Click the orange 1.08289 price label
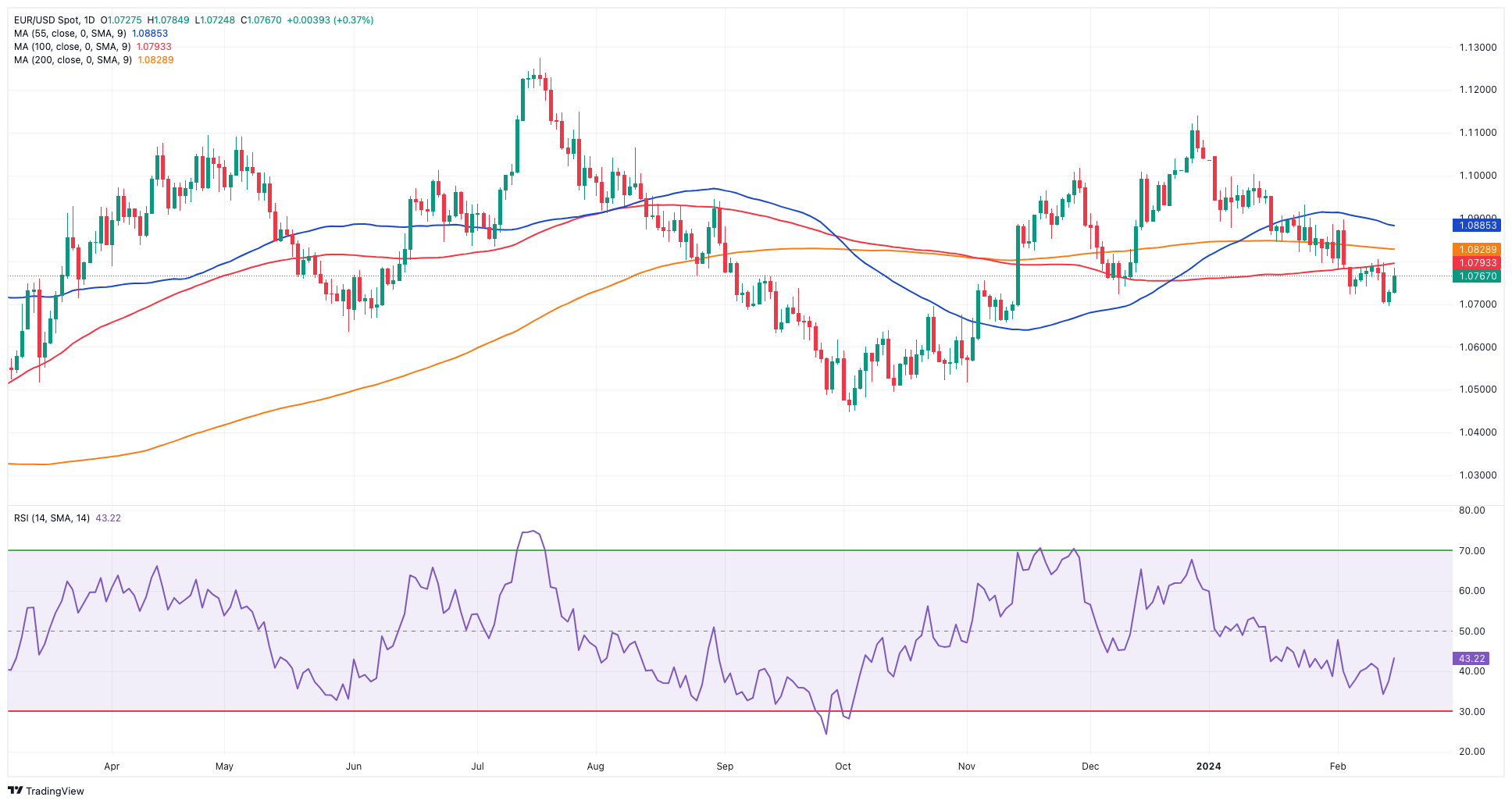1512x804 pixels. tap(1476, 250)
